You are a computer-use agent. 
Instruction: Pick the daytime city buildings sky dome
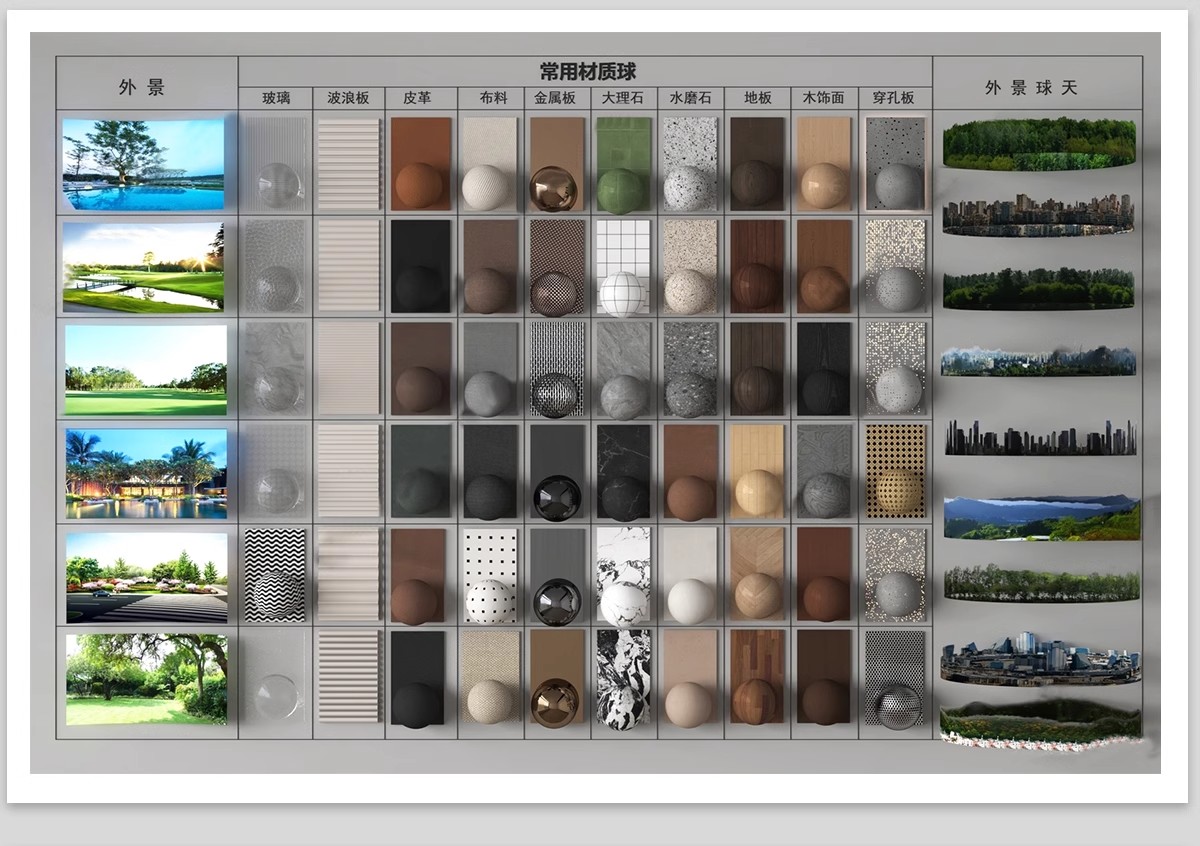[1040, 214]
